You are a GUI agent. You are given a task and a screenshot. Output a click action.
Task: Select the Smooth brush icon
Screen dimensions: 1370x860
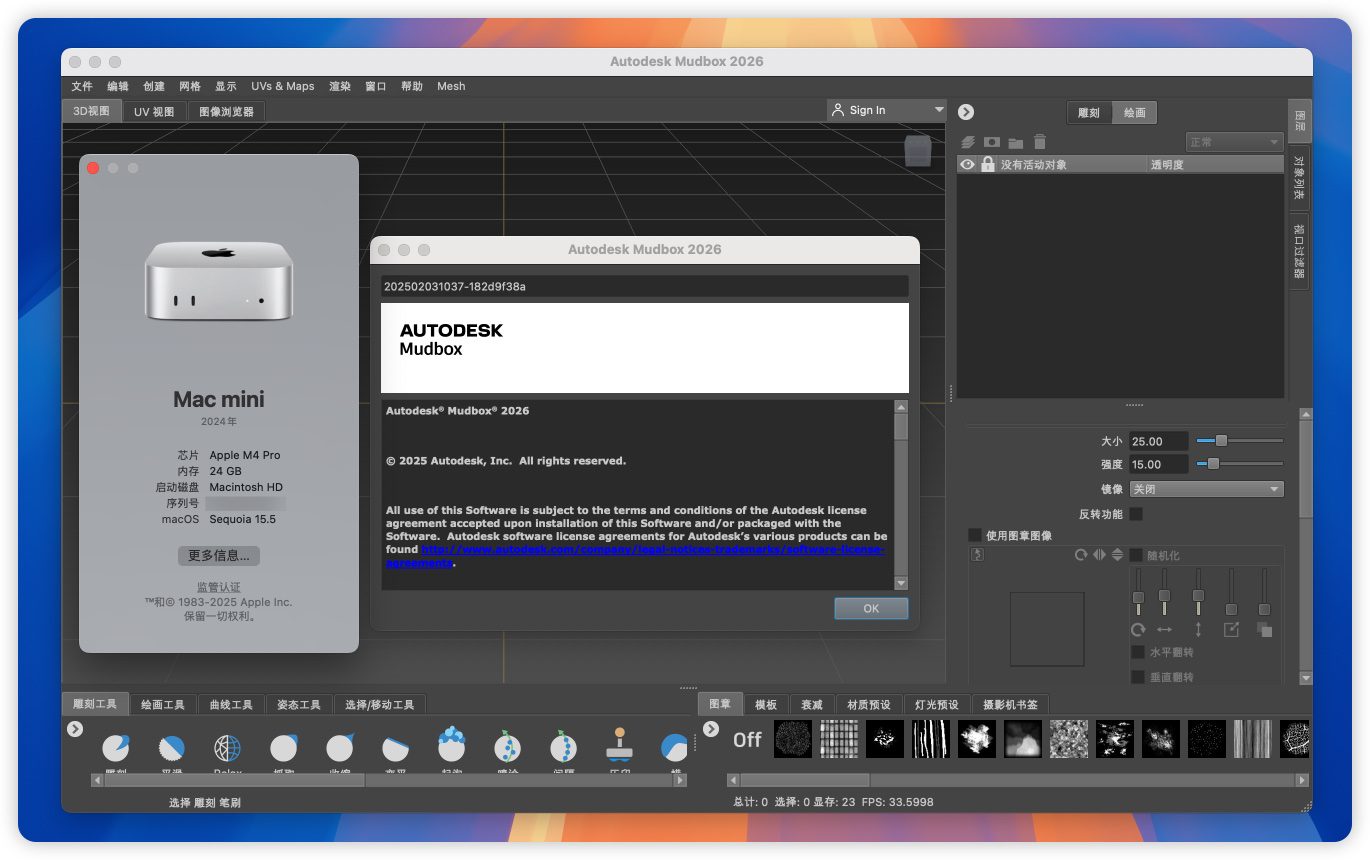tap(172, 747)
